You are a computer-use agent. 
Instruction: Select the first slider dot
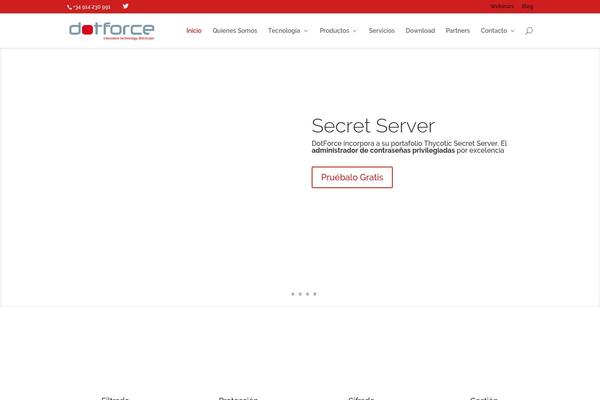point(293,294)
